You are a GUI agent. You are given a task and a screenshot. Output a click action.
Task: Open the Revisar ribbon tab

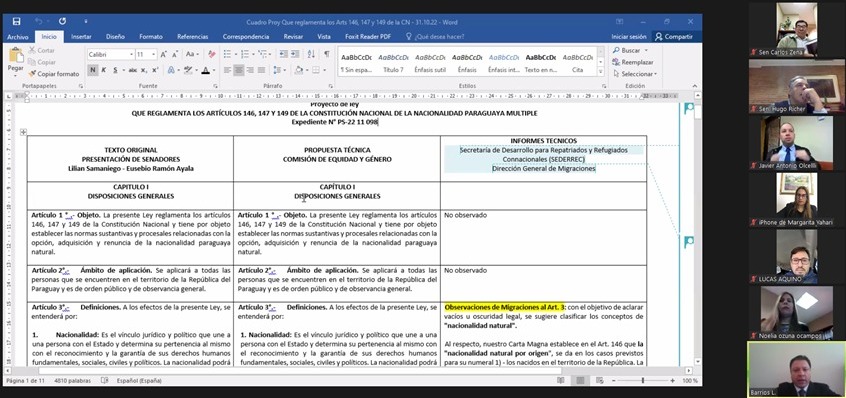(293, 37)
